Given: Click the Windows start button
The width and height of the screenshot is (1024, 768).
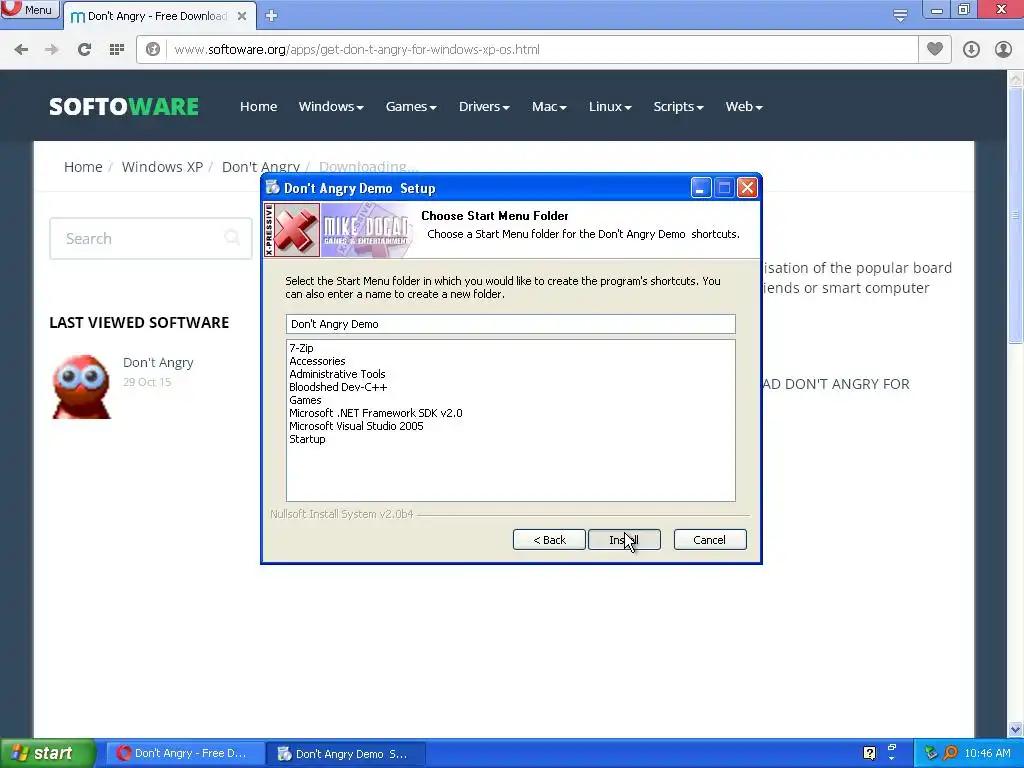Looking at the screenshot, I should pyautogui.click(x=47, y=753).
